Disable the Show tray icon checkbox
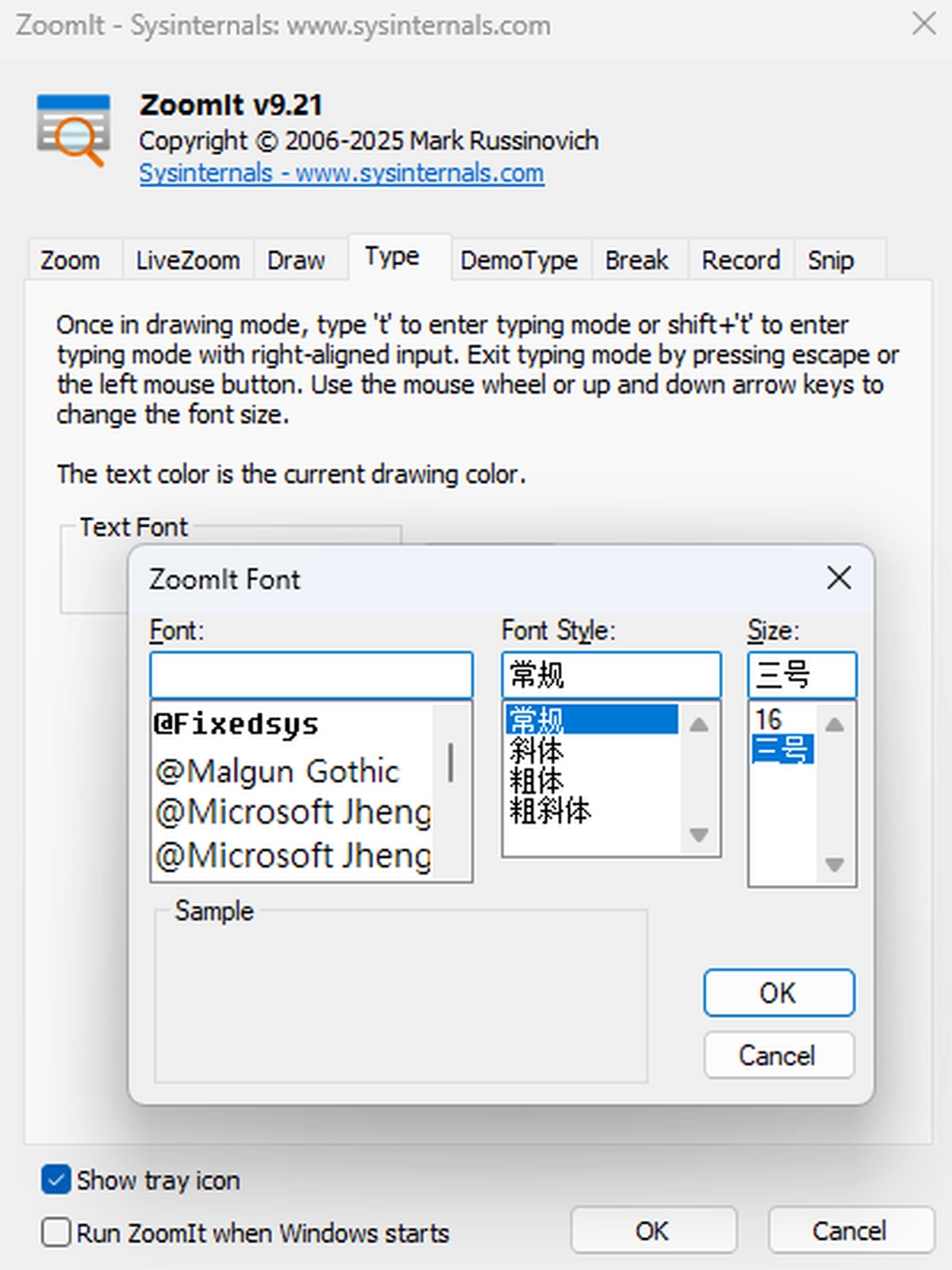This screenshot has width=952, height=1270. pyautogui.click(x=56, y=1180)
